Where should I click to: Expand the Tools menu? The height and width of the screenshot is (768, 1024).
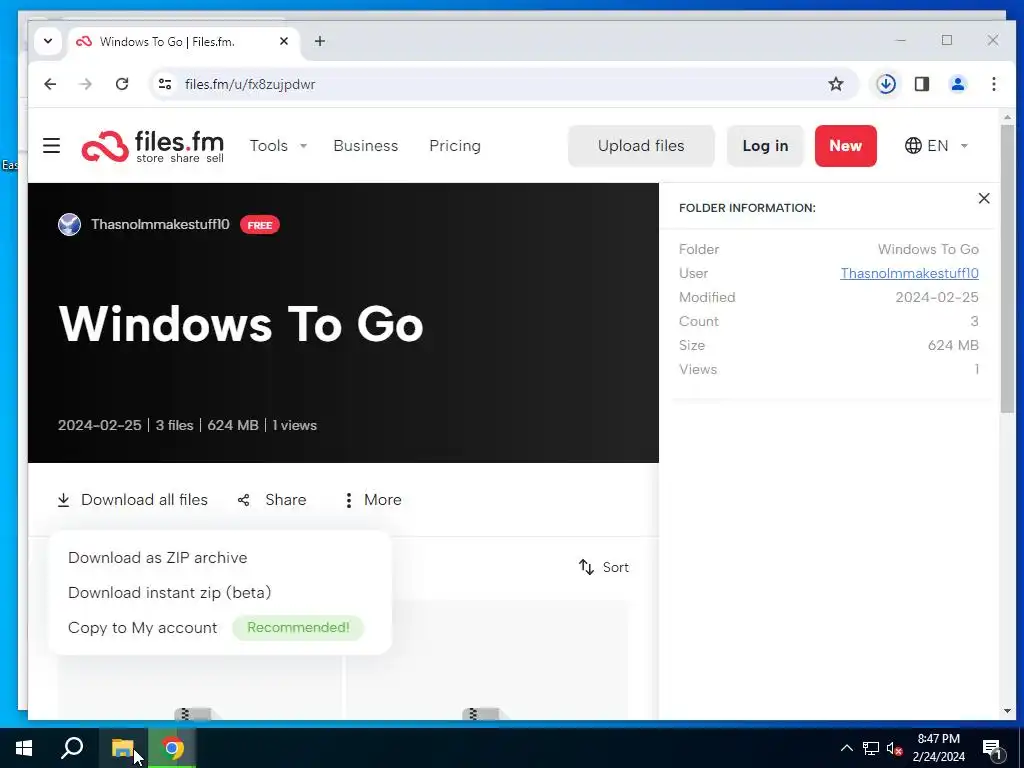(x=278, y=146)
